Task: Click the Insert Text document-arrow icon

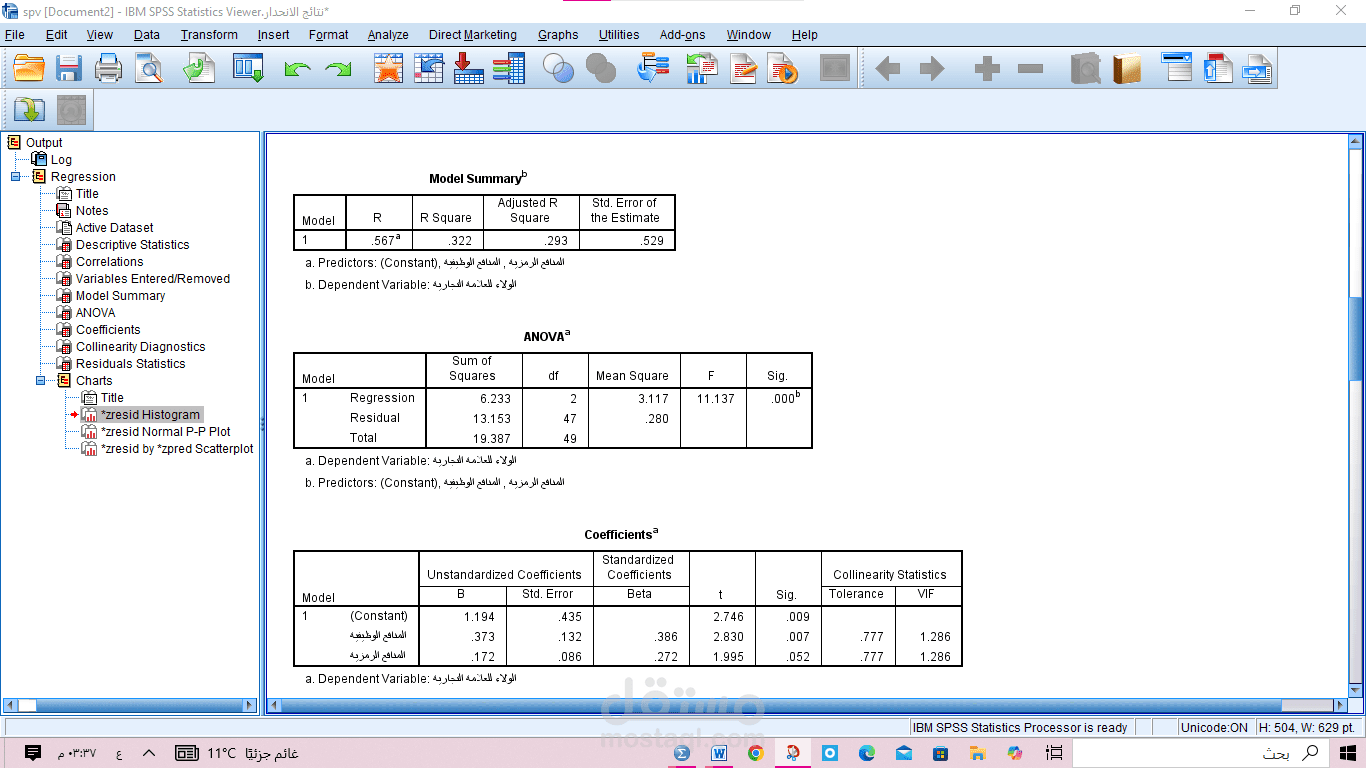Action: (x=1257, y=69)
